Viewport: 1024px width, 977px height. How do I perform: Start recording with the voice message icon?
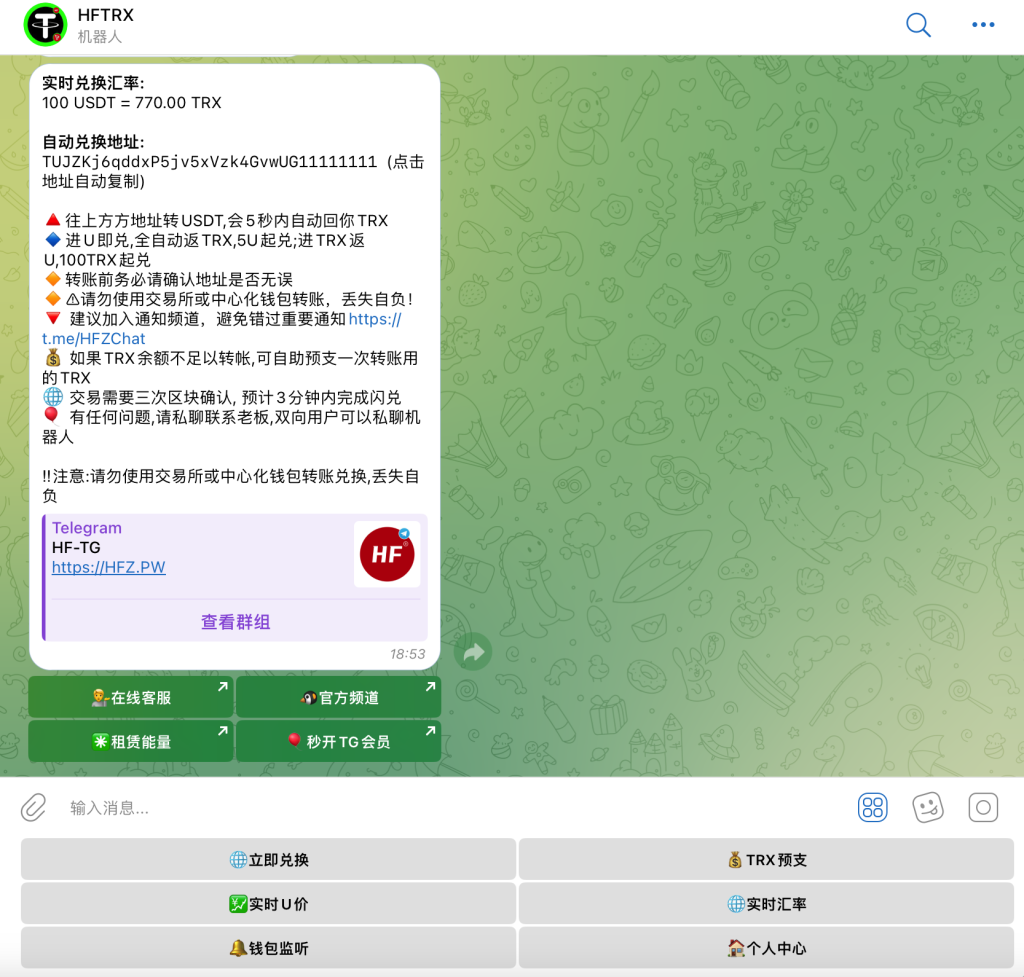(x=983, y=807)
